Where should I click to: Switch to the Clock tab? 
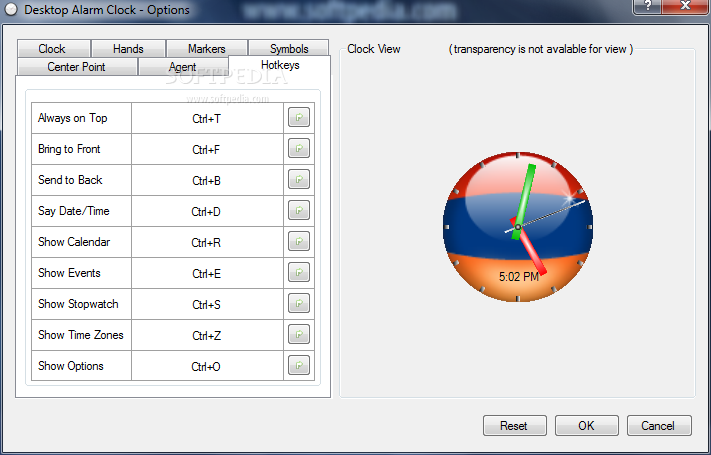(53, 49)
